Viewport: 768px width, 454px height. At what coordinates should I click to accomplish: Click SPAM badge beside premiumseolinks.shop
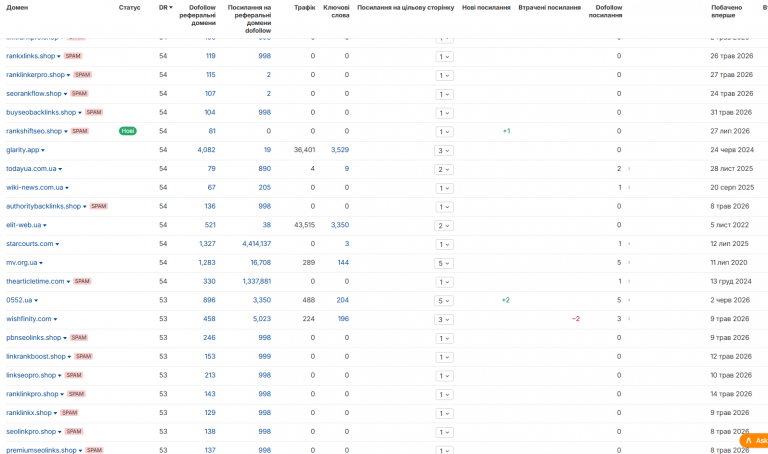coord(94,450)
